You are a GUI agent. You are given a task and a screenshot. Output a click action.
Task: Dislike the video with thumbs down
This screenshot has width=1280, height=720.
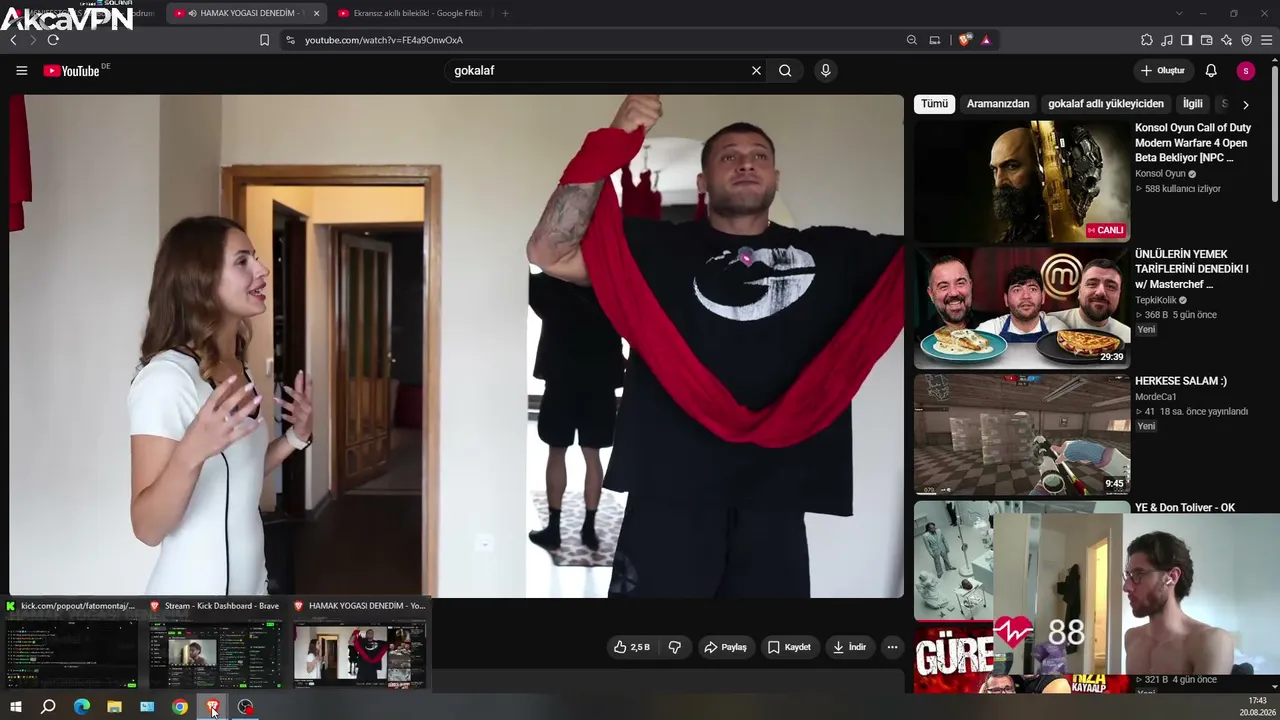[x=675, y=647]
